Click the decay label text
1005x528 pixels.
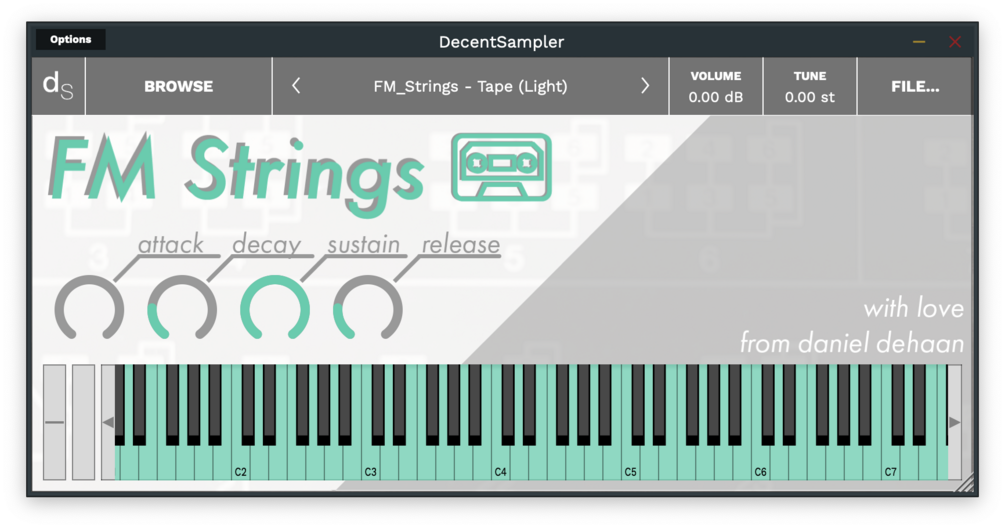tap(267, 244)
